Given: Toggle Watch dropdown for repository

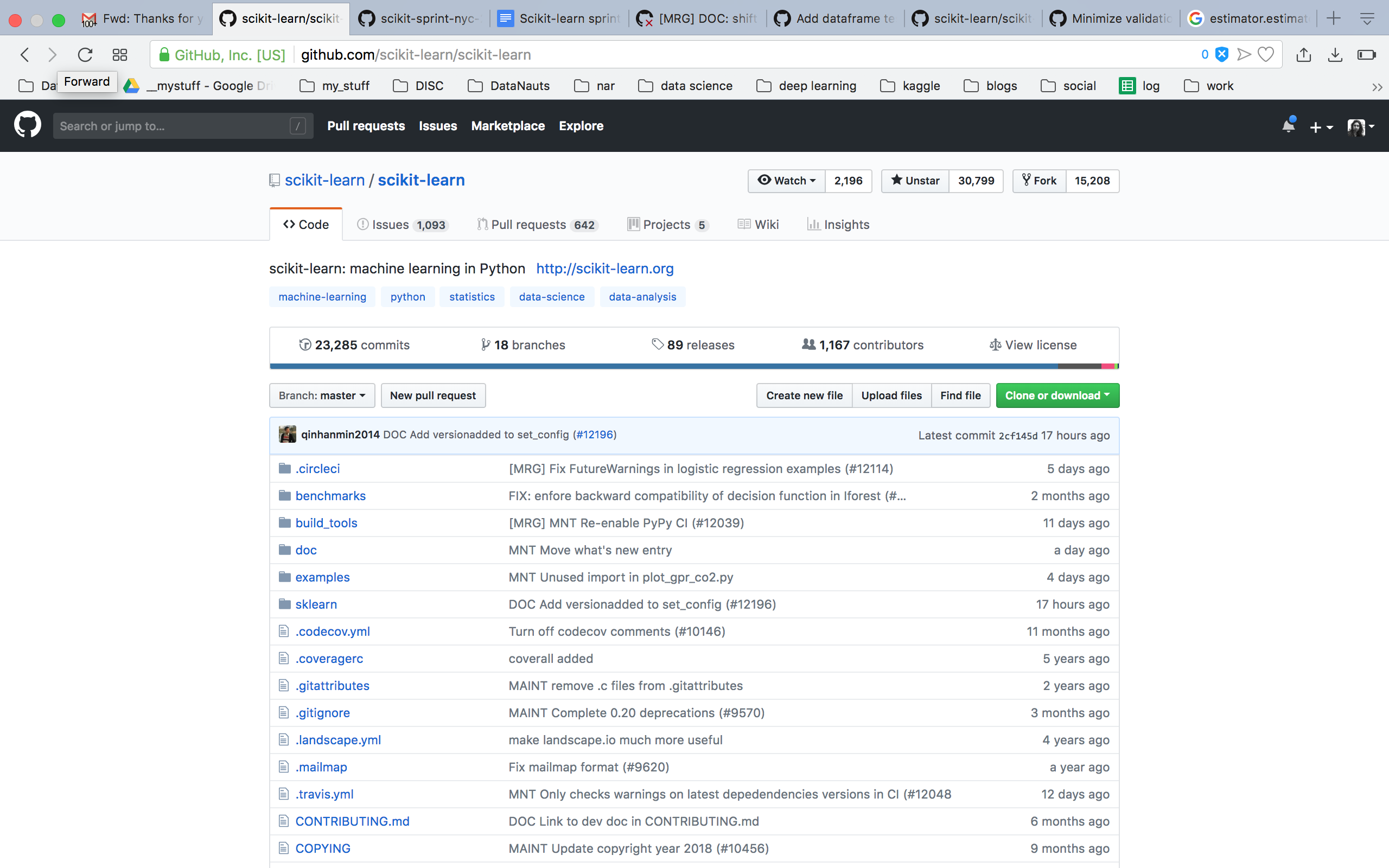Looking at the screenshot, I should click(786, 181).
